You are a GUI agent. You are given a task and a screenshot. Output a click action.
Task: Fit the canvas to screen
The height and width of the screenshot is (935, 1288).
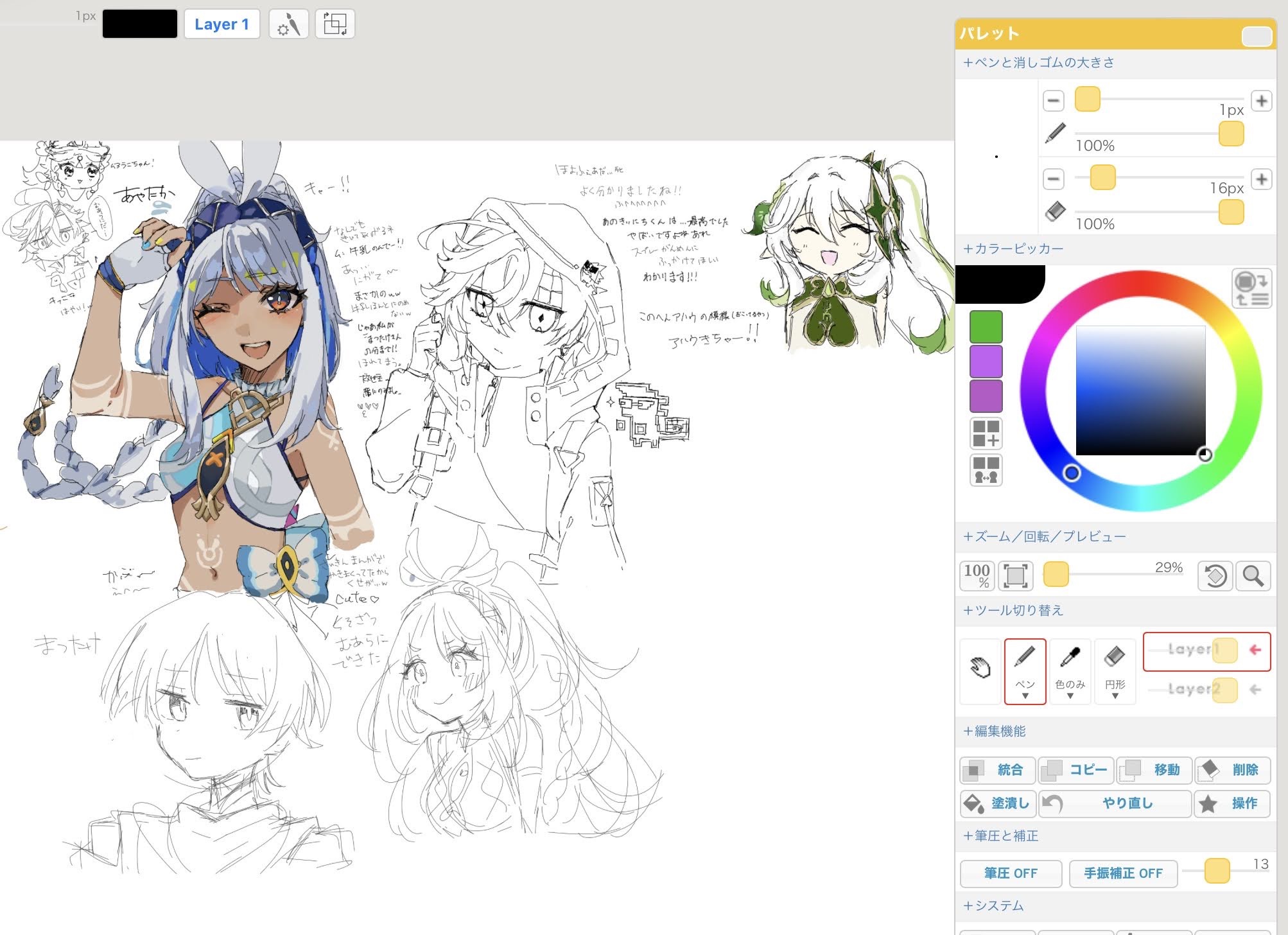[x=1015, y=576]
